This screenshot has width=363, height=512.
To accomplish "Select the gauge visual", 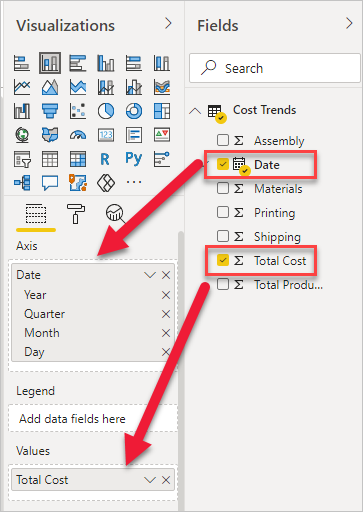I will click(78, 135).
